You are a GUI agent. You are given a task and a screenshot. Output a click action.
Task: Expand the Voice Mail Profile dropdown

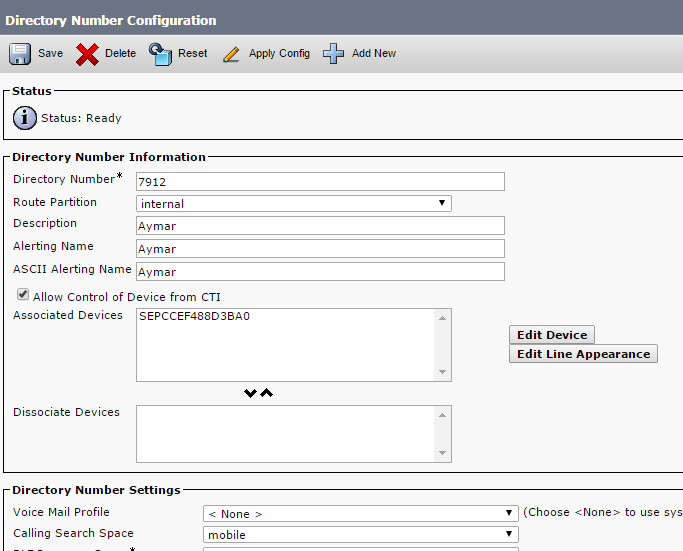pyautogui.click(x=360, y=514)
